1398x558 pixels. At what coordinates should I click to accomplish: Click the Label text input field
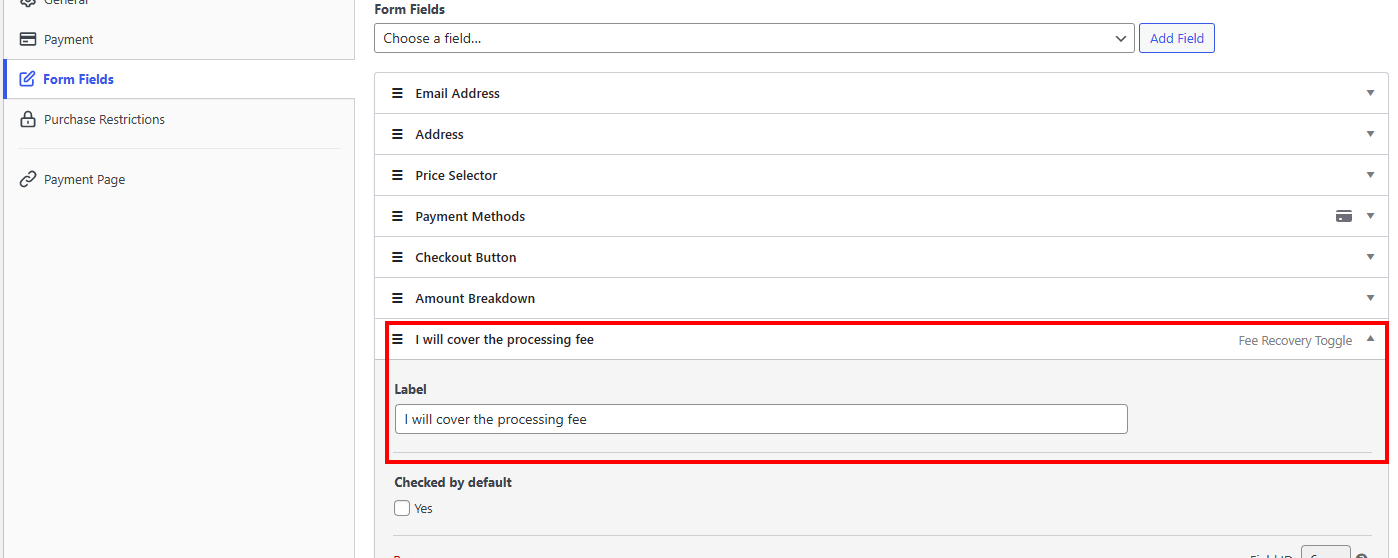(x=761, y=419)
